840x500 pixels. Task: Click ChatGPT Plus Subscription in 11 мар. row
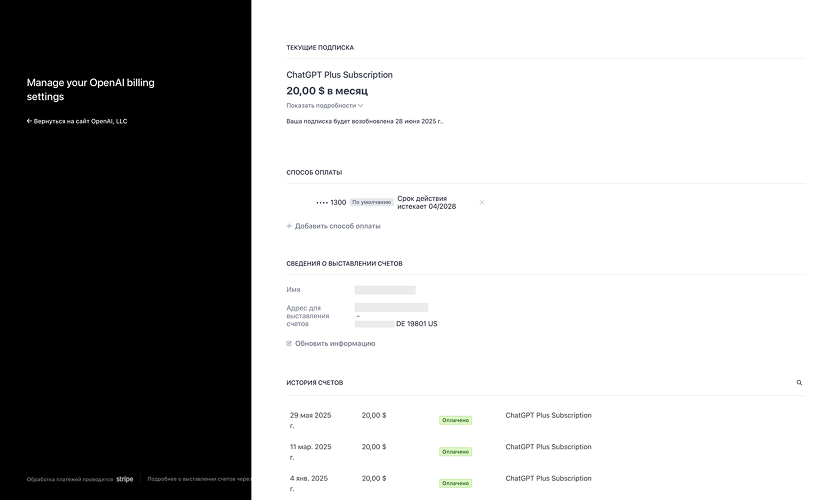(549, 447)
